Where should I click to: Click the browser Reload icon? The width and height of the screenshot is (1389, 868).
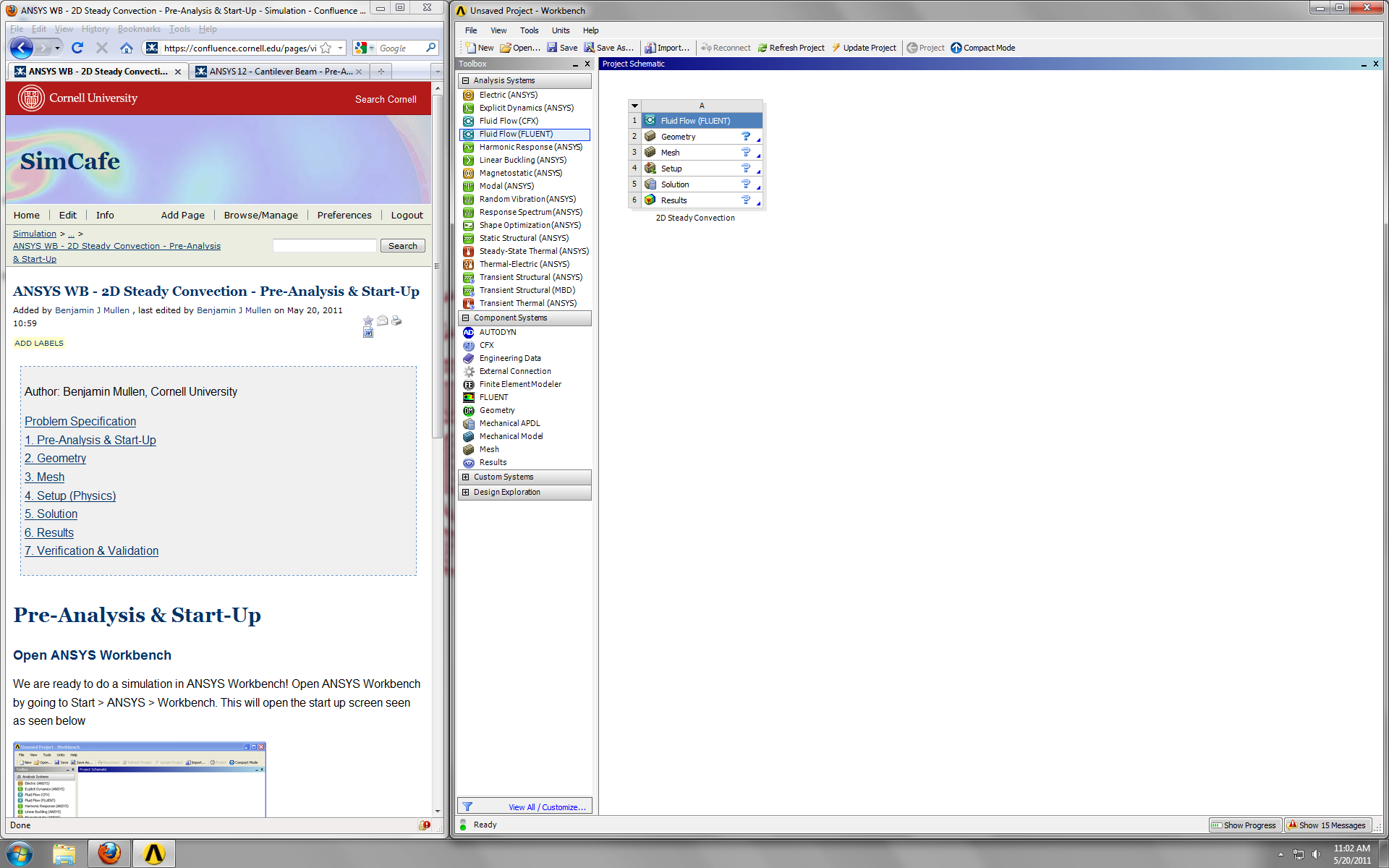(77, 48)
